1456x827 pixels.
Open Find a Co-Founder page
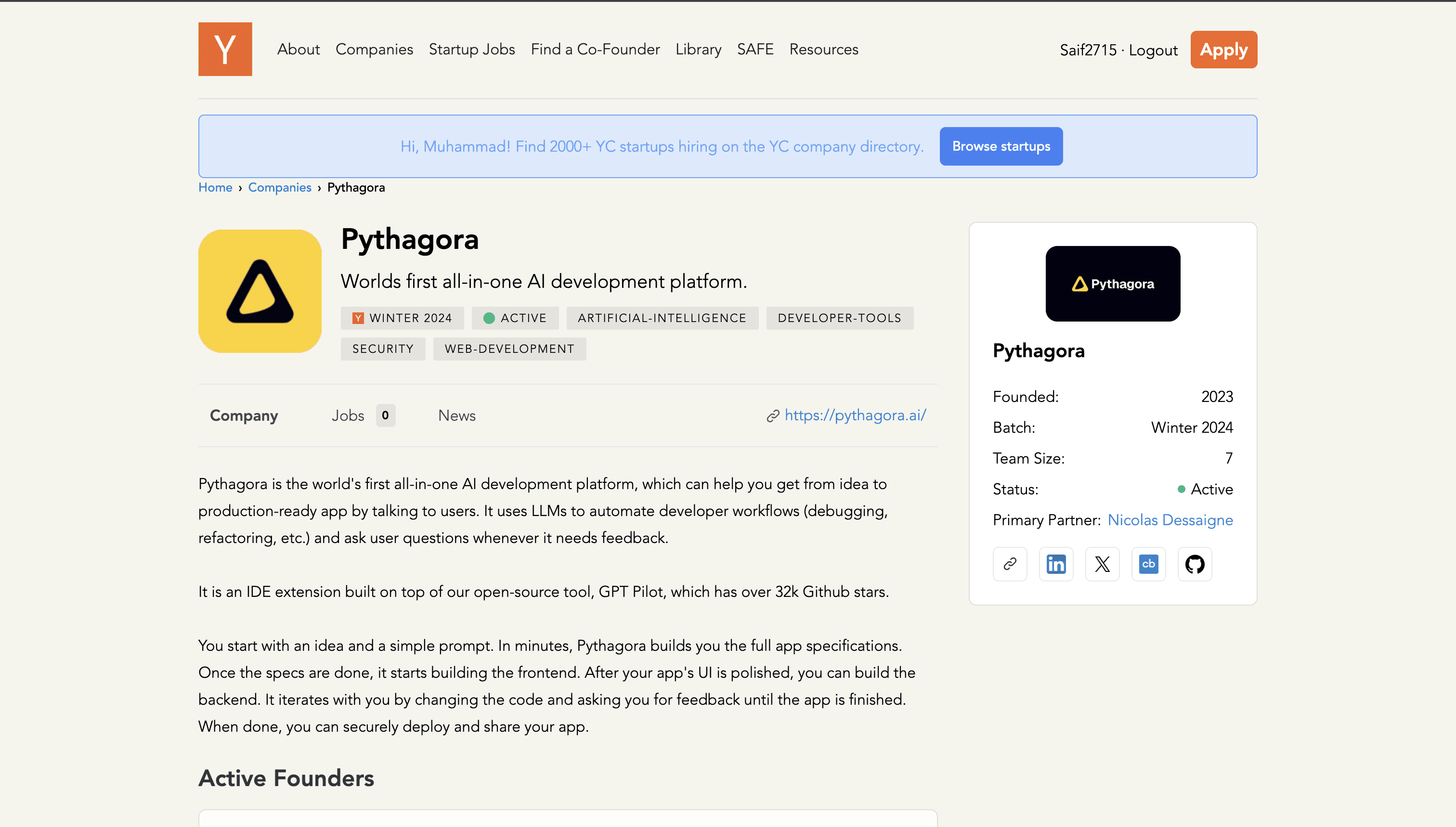(595, 49)
